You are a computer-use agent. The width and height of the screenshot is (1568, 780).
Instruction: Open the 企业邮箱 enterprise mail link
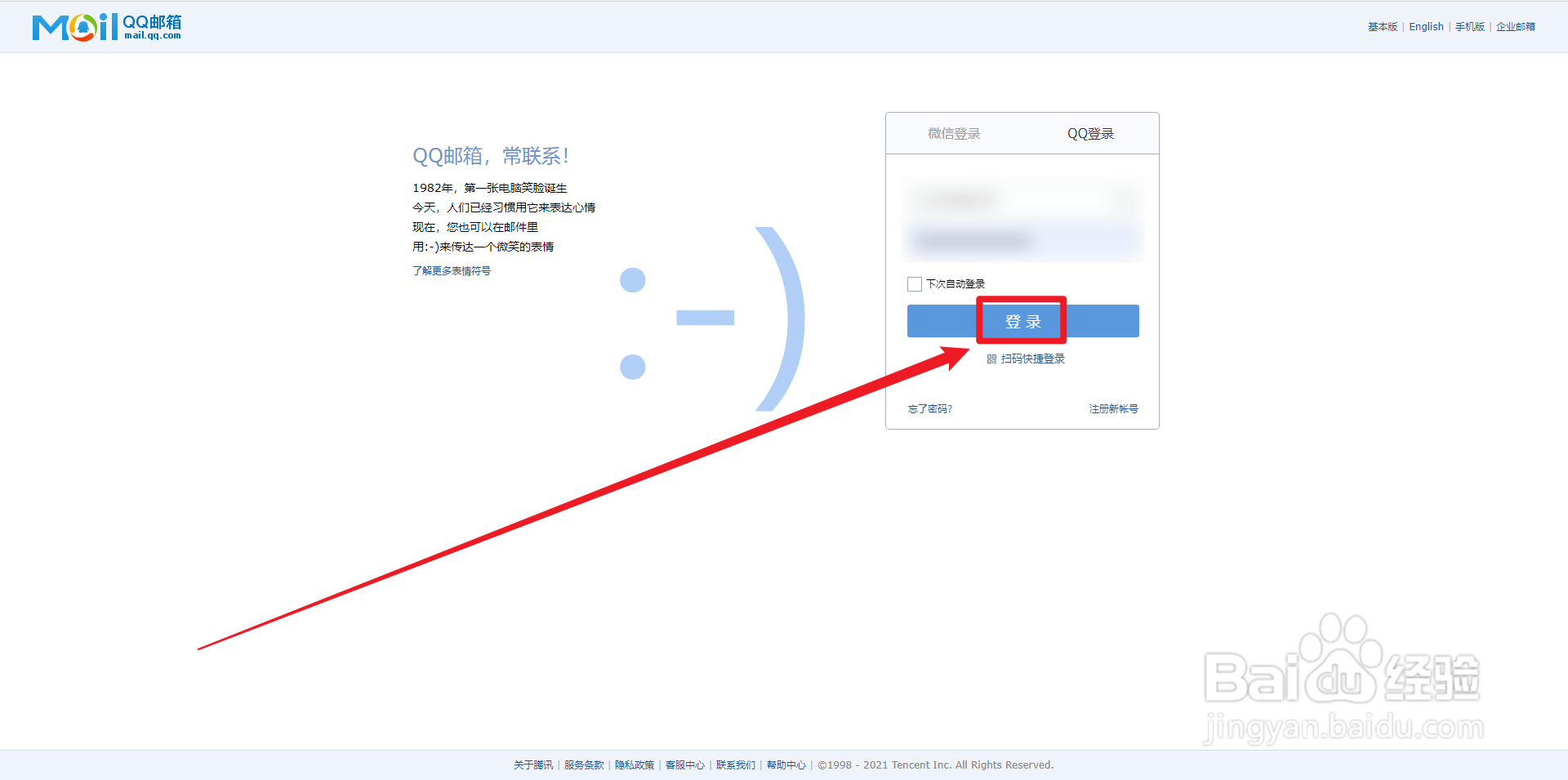point(1515,27)
